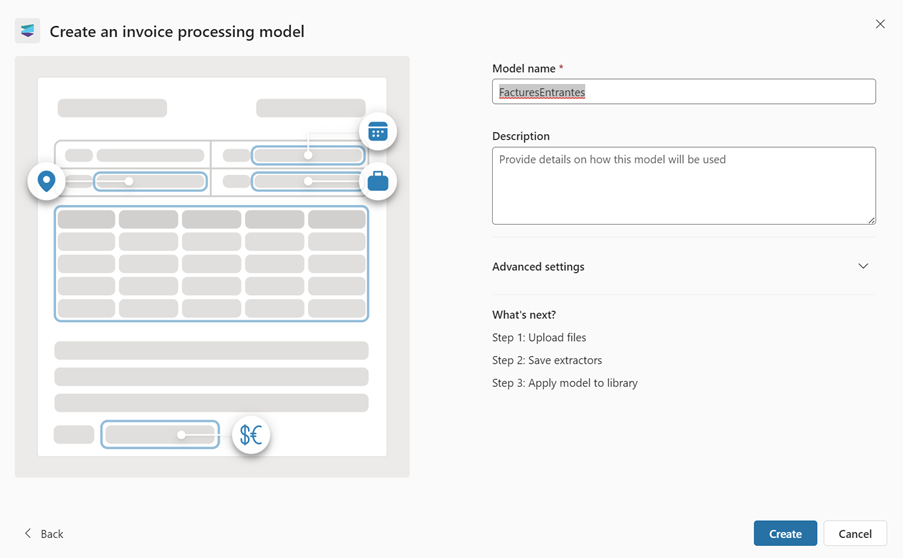Click the Cancel button
The image size is (903, 558).
point(855,533)
